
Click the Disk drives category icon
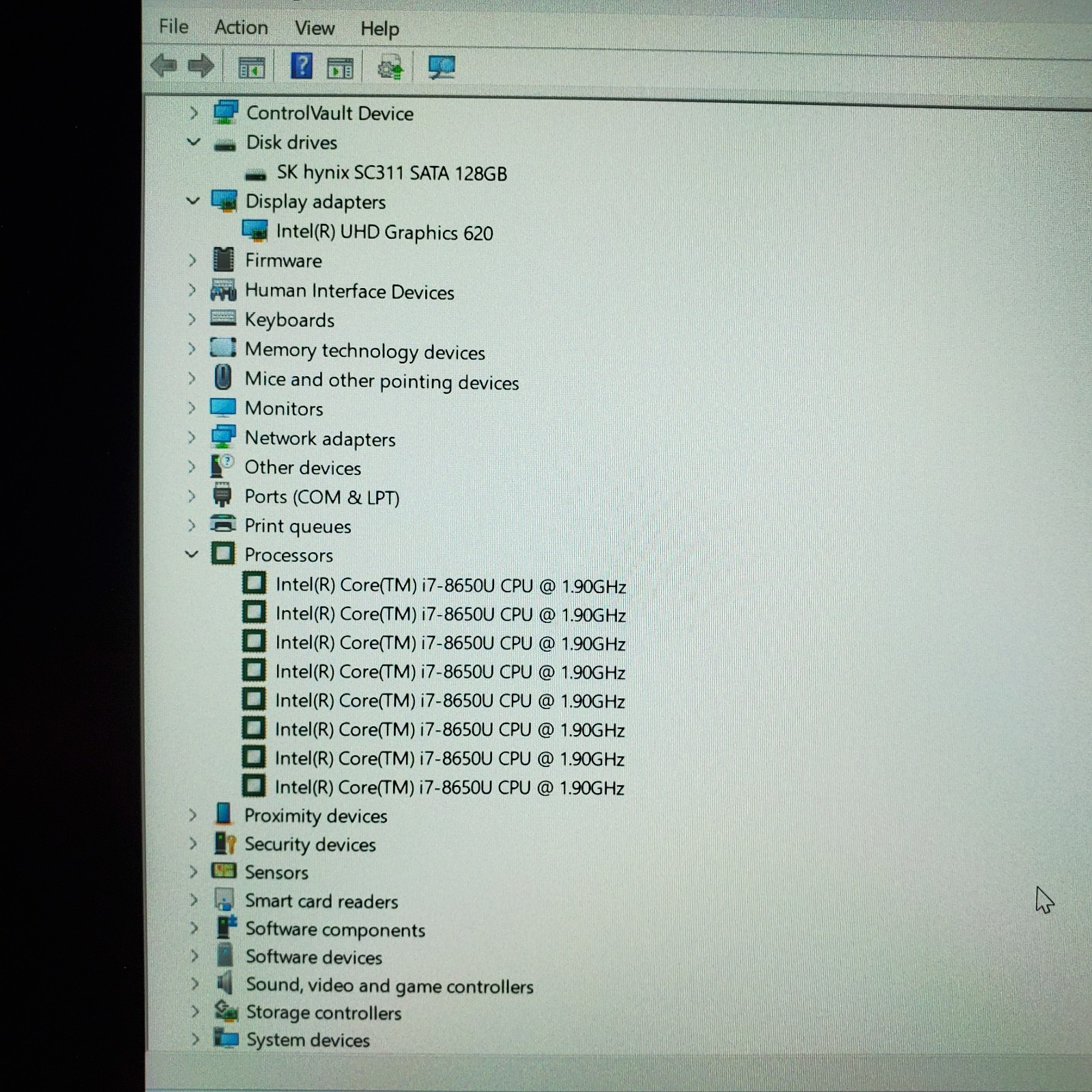225,145
